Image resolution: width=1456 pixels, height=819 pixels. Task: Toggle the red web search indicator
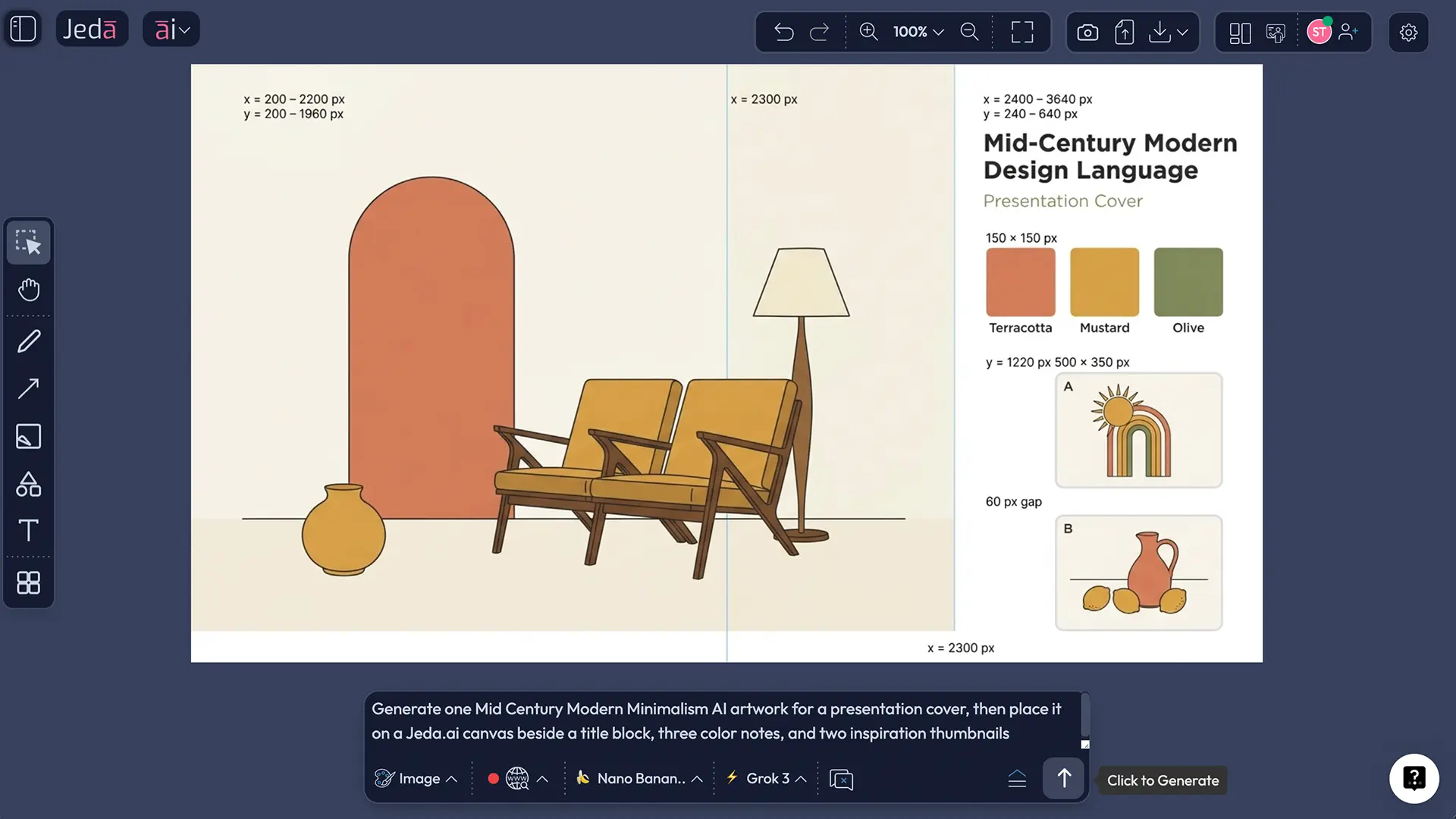(x=493, y=779)
